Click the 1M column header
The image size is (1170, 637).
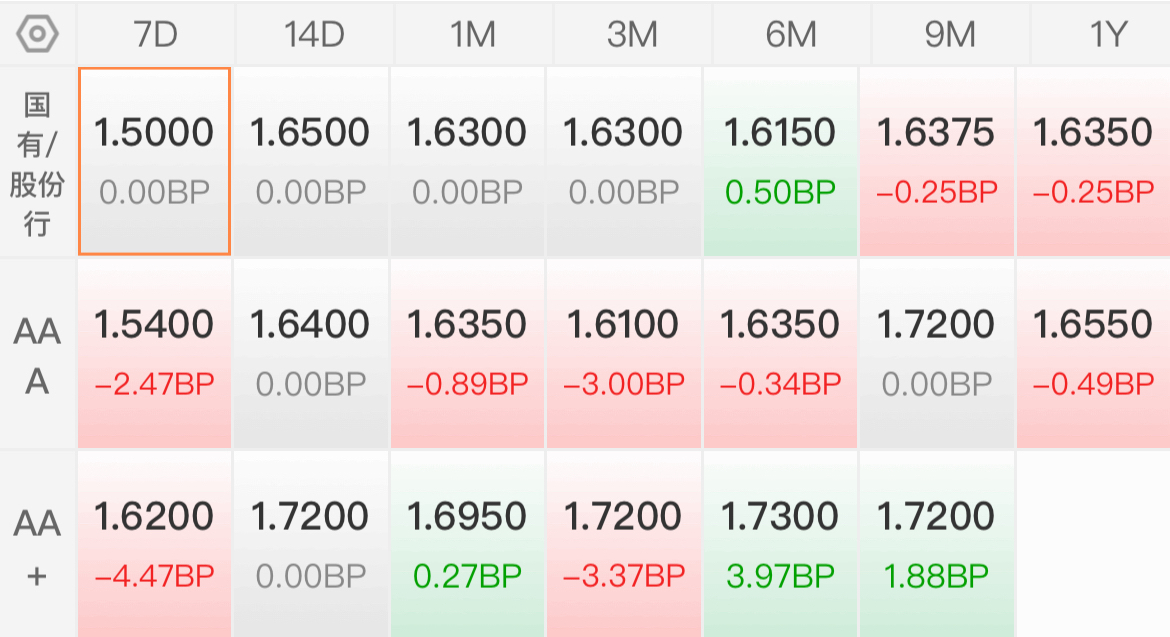pos(472,34)
